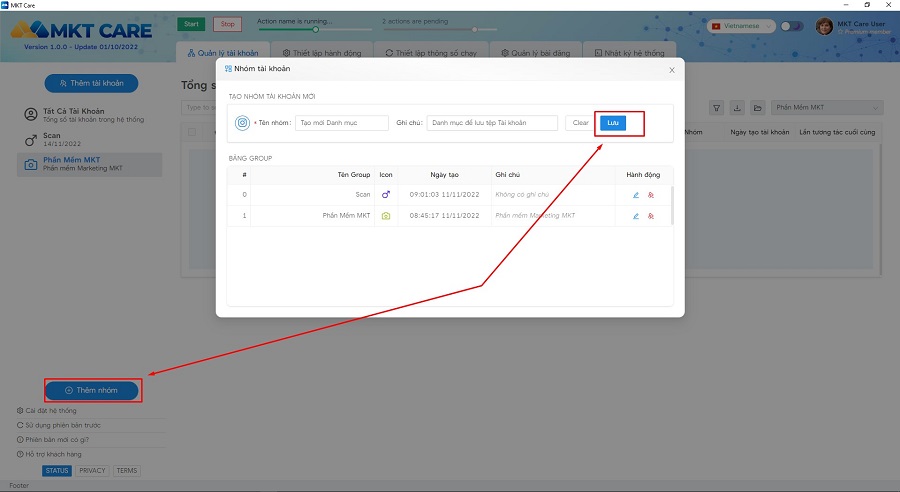Click delete icon for Phần Mềm MKT group
The height and width of the screenshot is (492, 900).
pos(651,215)
